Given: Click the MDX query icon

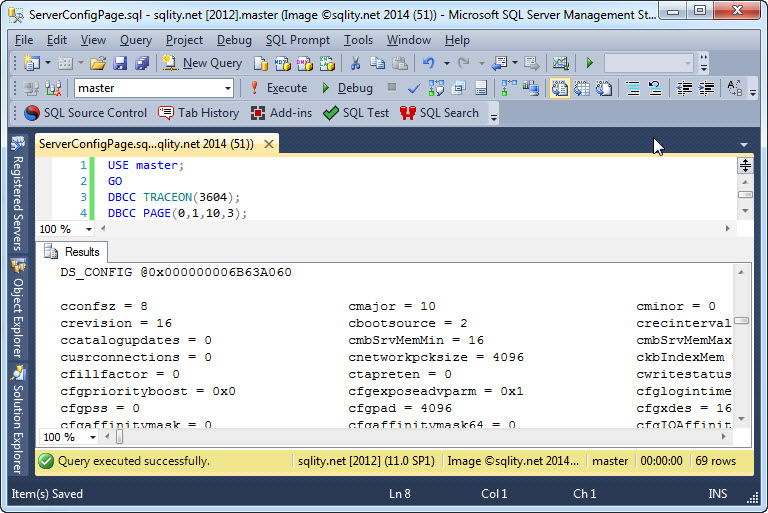Looking at the screenshot, I should coord(283,63).
